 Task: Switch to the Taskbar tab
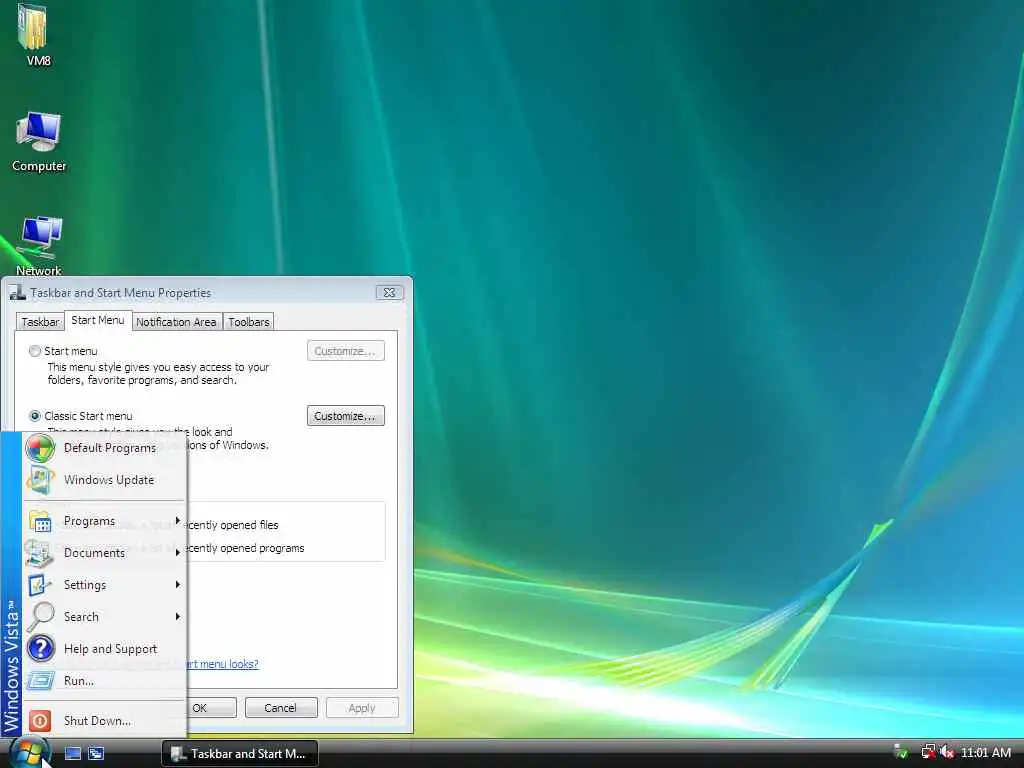tap(40, 322)
